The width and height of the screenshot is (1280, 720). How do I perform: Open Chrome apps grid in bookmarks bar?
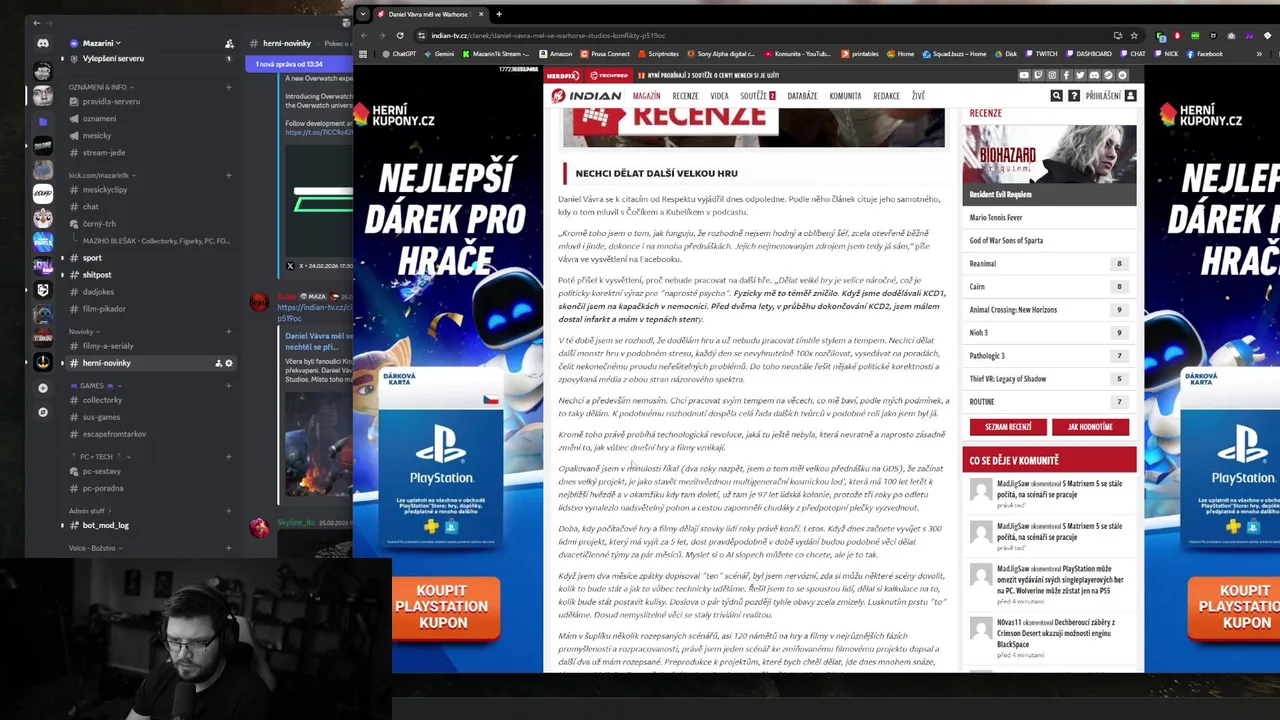coord(363,54)
